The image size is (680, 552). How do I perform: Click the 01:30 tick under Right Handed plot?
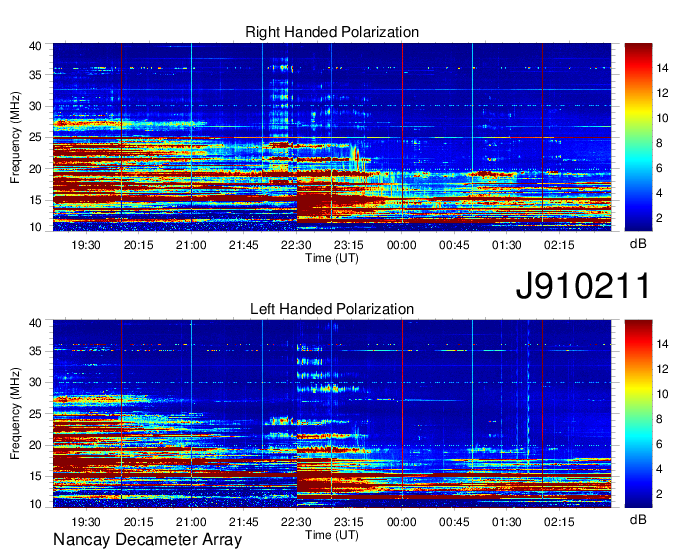point(507,245)
